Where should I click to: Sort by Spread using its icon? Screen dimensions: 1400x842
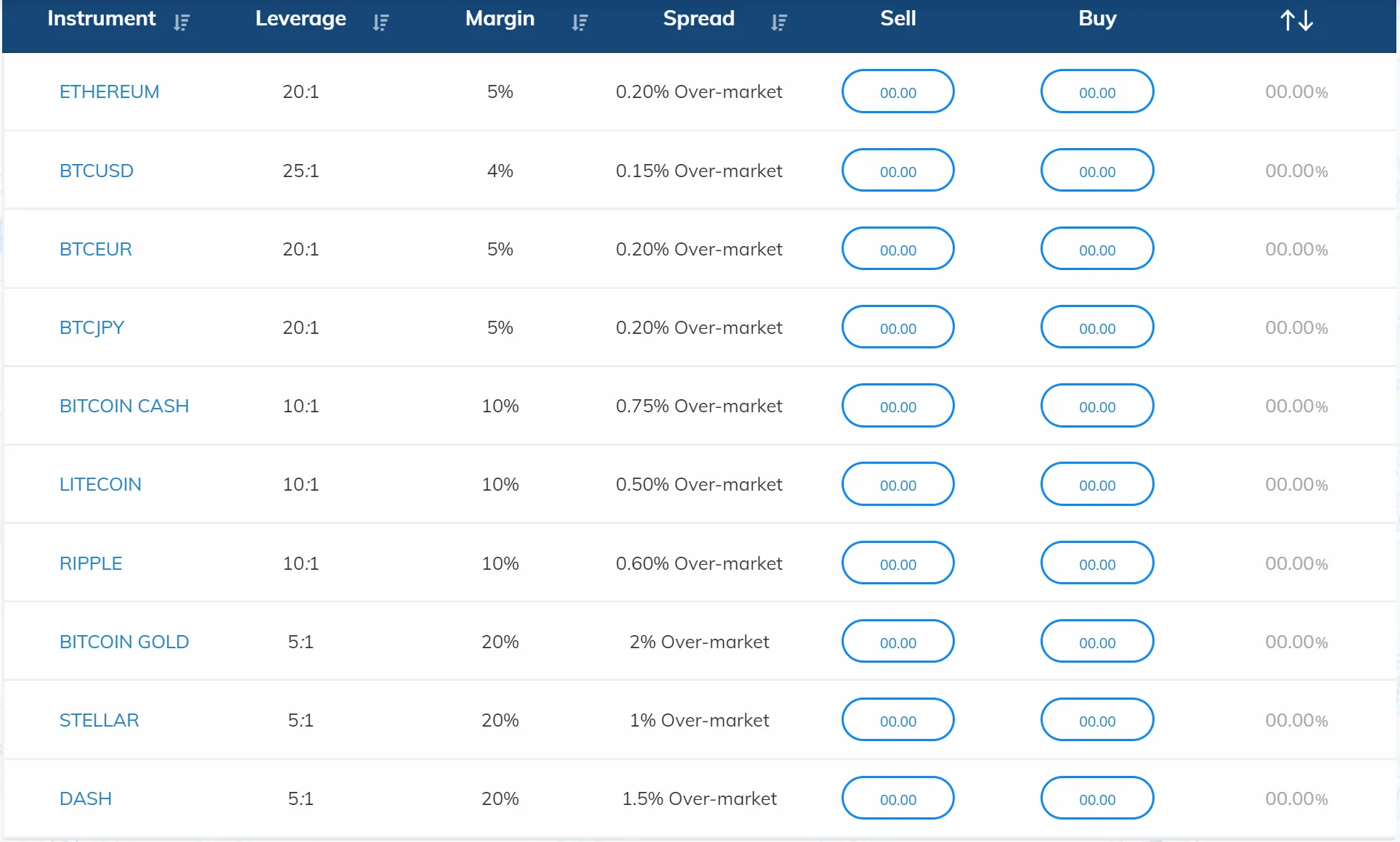point(778,23)
